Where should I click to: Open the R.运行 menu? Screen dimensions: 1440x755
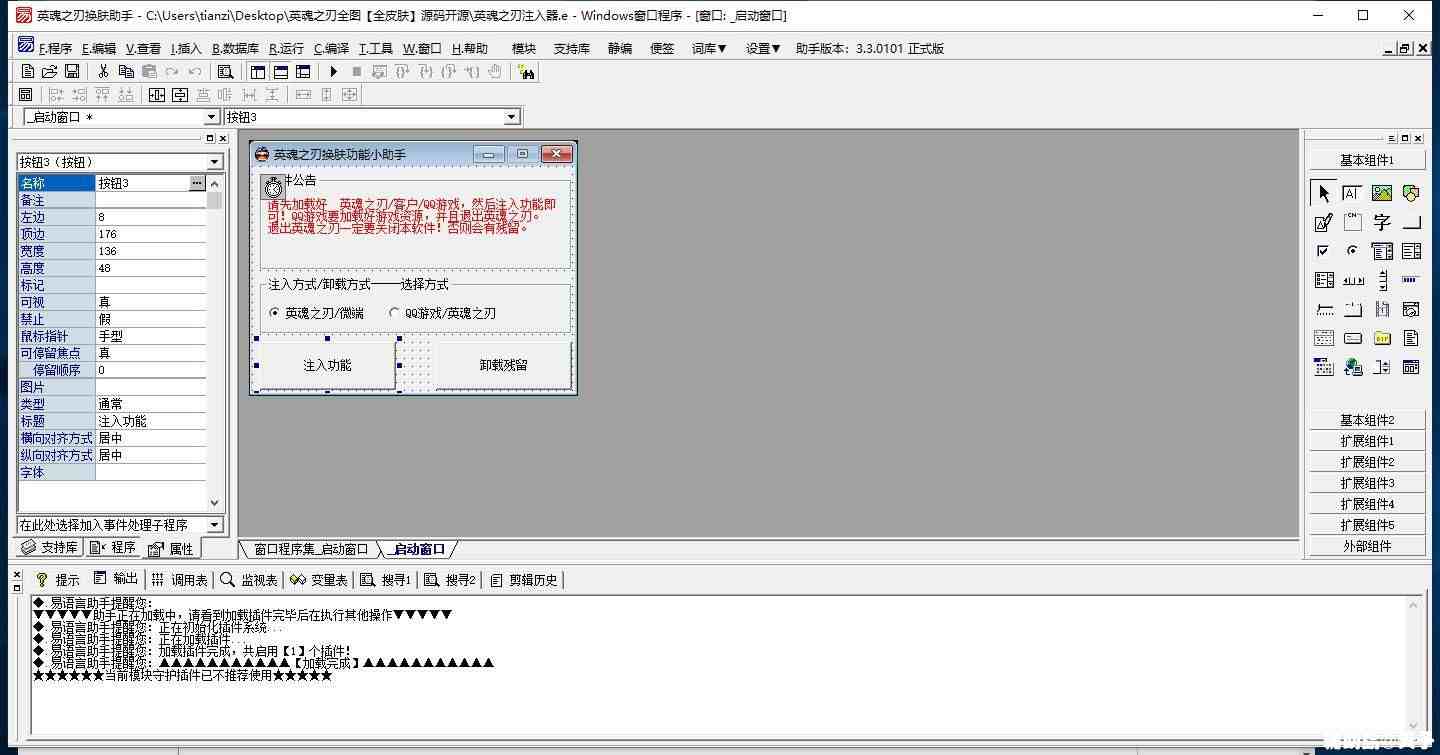click(x=286, y=48)
